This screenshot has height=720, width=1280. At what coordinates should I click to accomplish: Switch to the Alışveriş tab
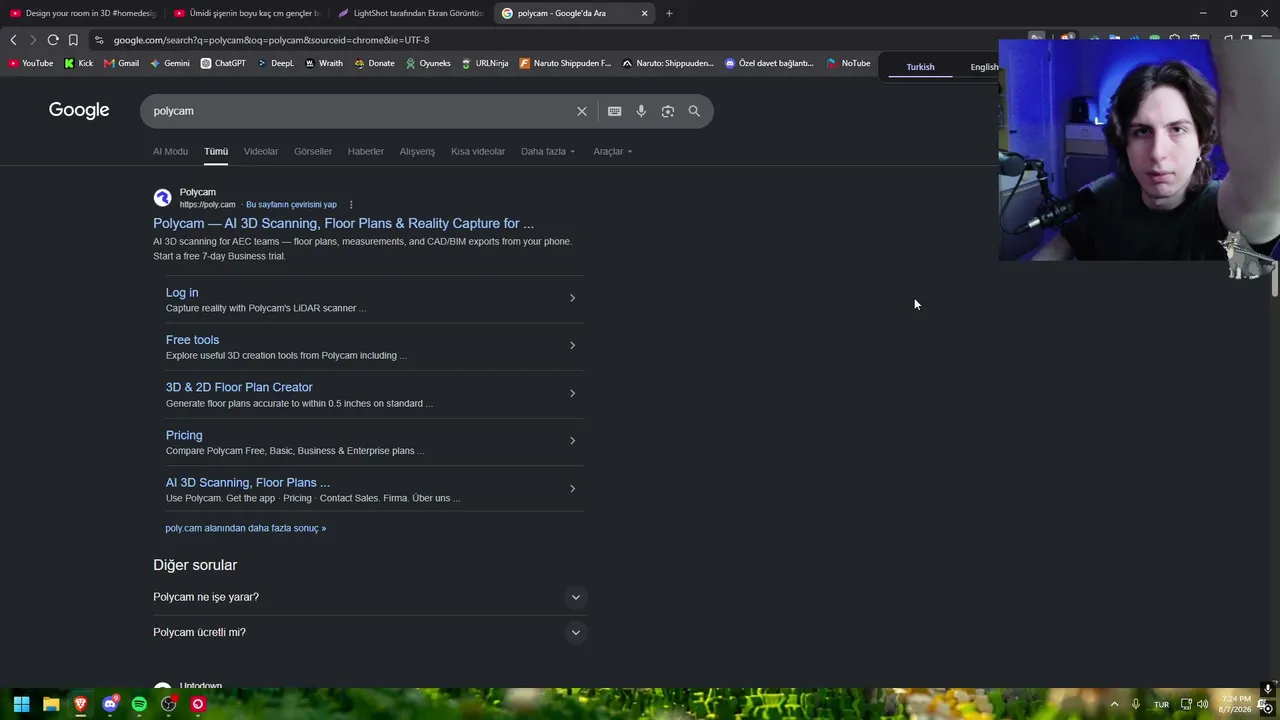pos(417,152)
